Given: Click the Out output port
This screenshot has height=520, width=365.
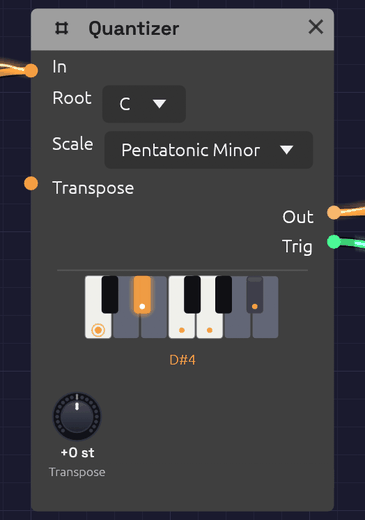Looking at the screenshot, I should tap(334, 213).
